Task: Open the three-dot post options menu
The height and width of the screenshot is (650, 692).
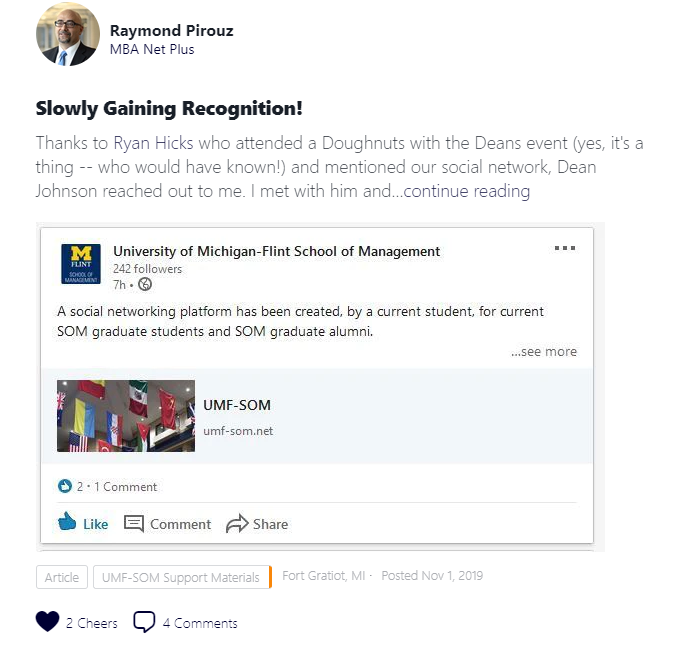Action: (564, 249)
